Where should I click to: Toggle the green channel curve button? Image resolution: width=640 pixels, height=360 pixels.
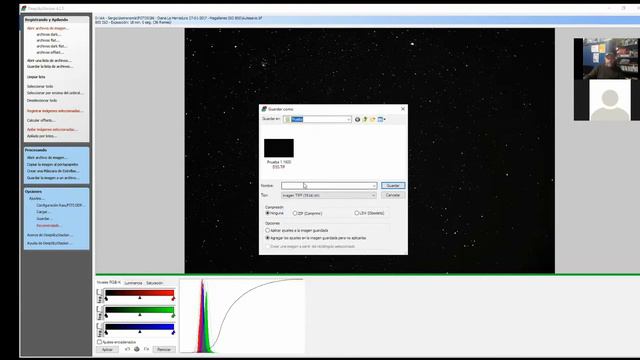point(100,313)
